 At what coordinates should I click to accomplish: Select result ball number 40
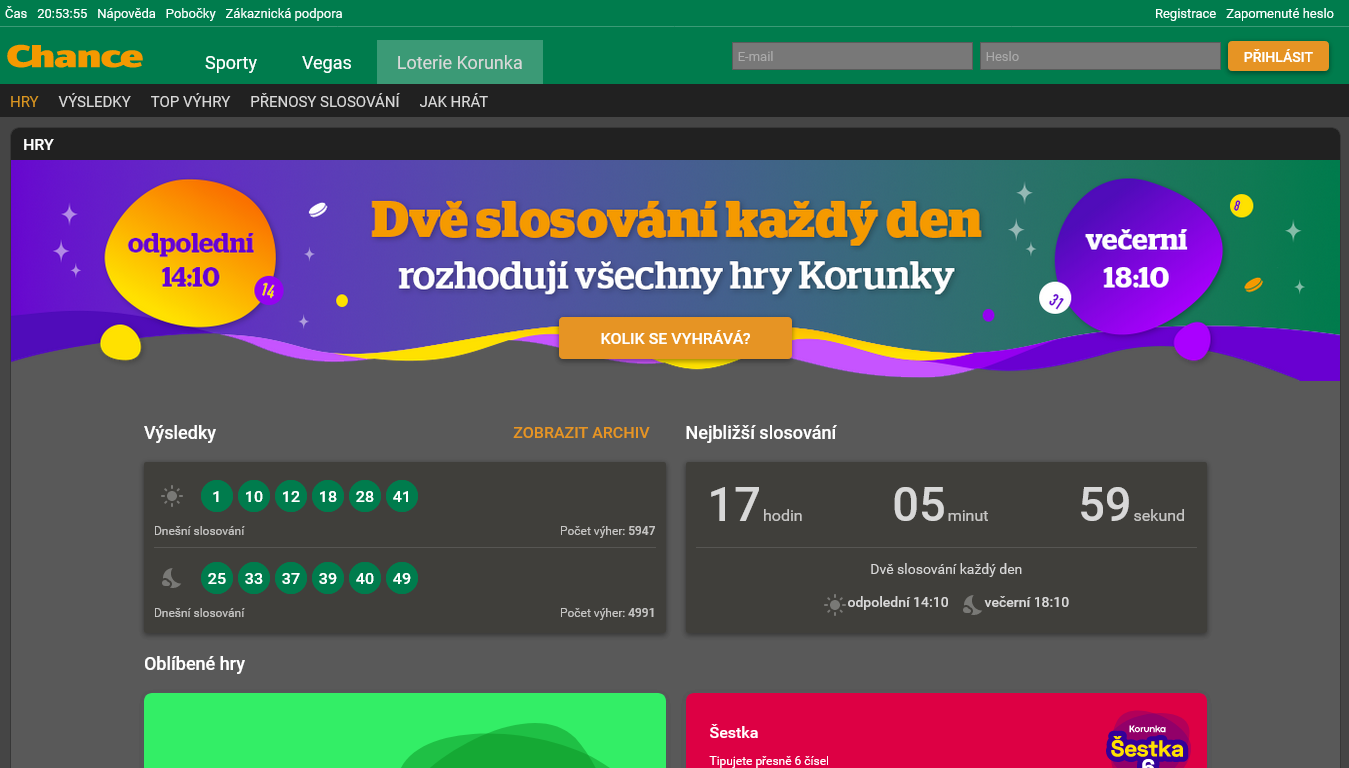coord(365,578)
